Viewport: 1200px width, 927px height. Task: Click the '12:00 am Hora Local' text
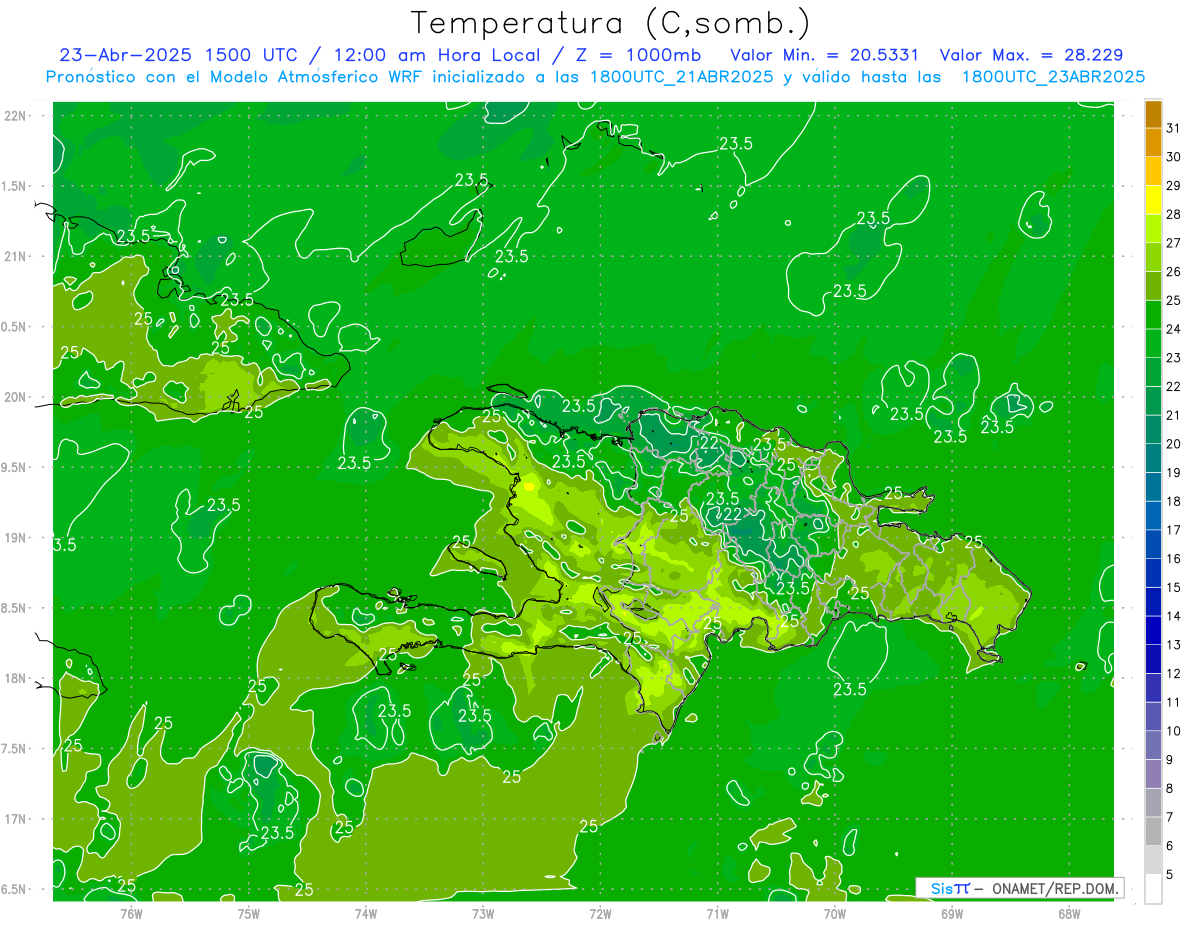(x=438, y=55)
